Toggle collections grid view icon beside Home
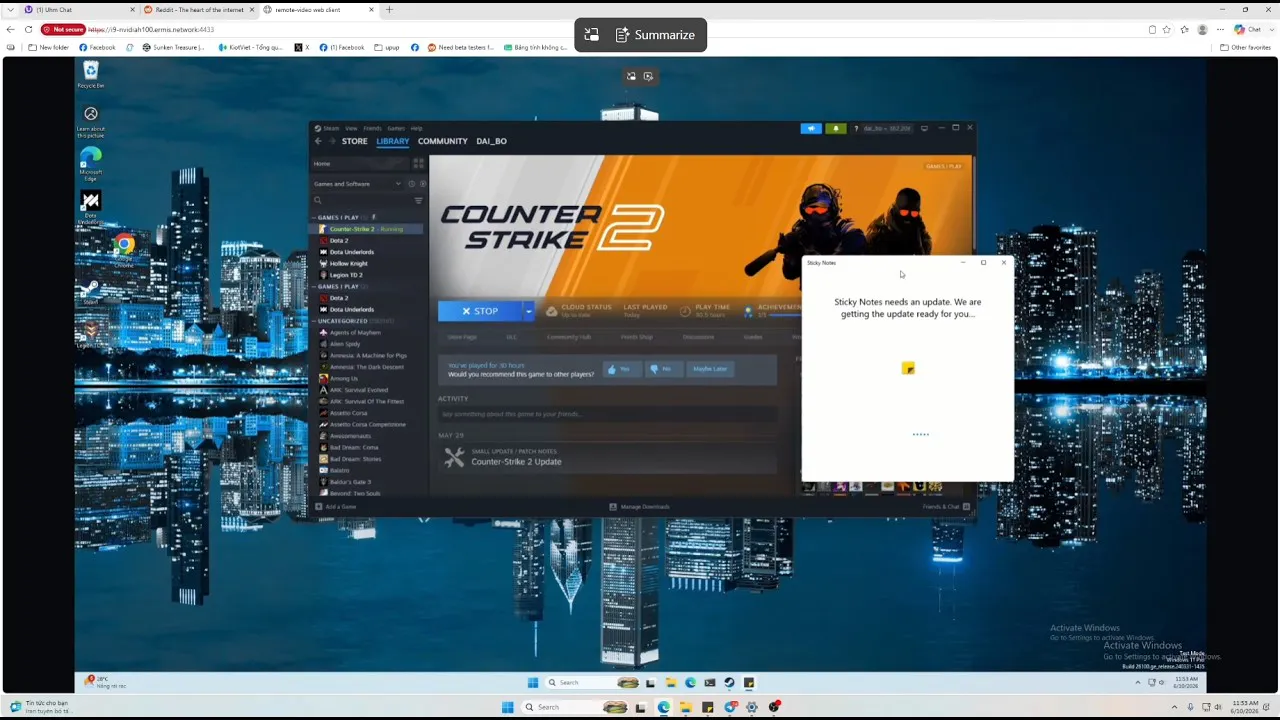 point(418,163)
